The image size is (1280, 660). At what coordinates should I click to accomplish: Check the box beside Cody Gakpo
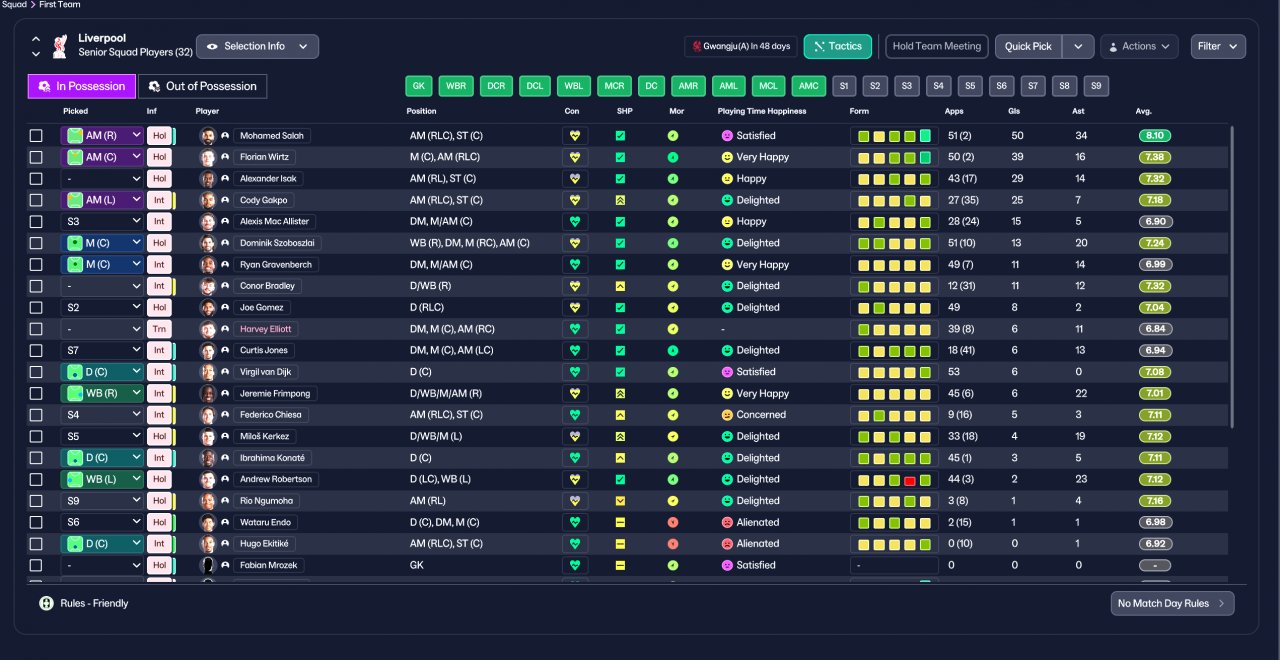click(x=36, y=200)
